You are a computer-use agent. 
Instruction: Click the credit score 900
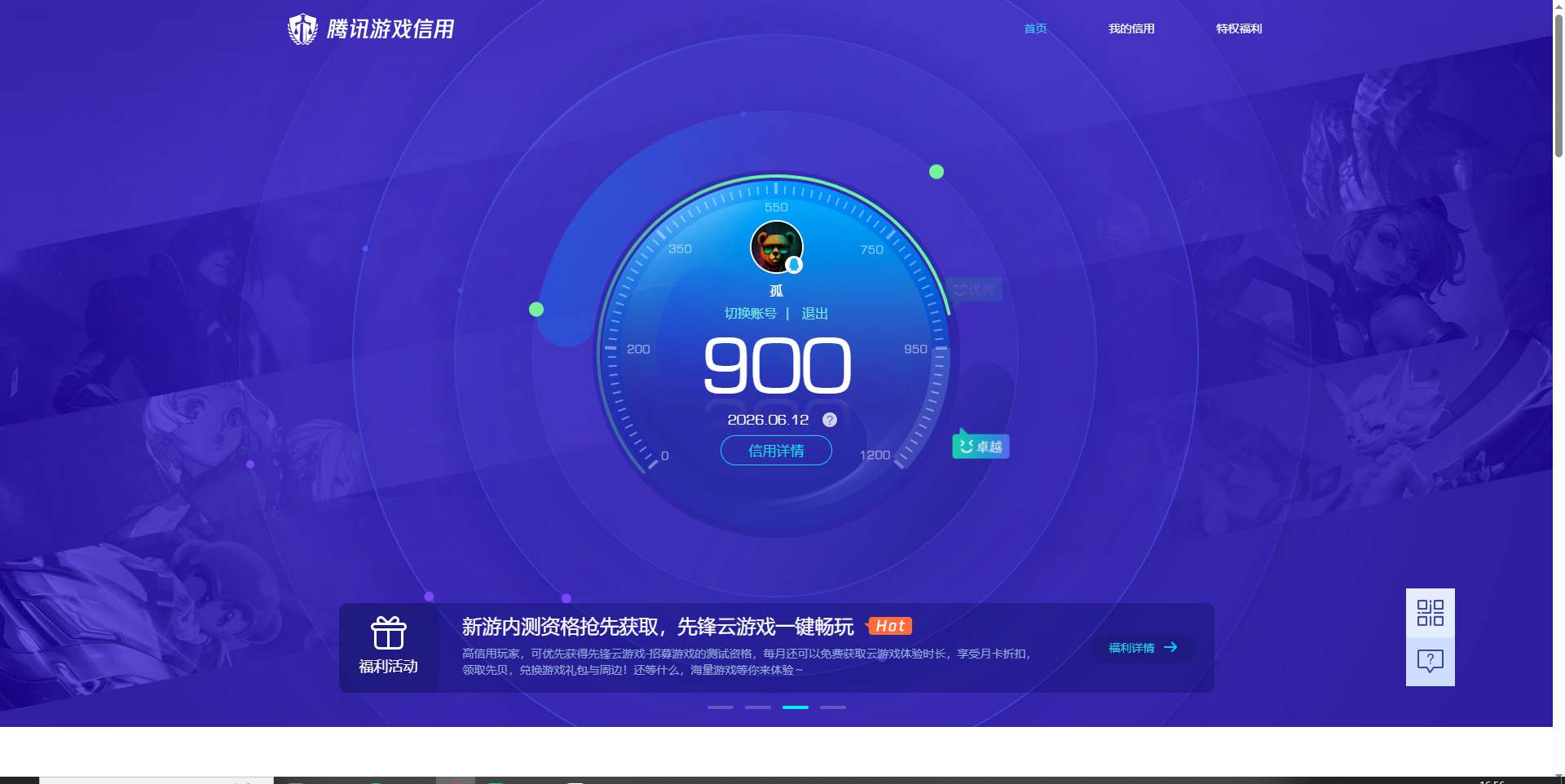pyautogui.click(x=777, y=366)
